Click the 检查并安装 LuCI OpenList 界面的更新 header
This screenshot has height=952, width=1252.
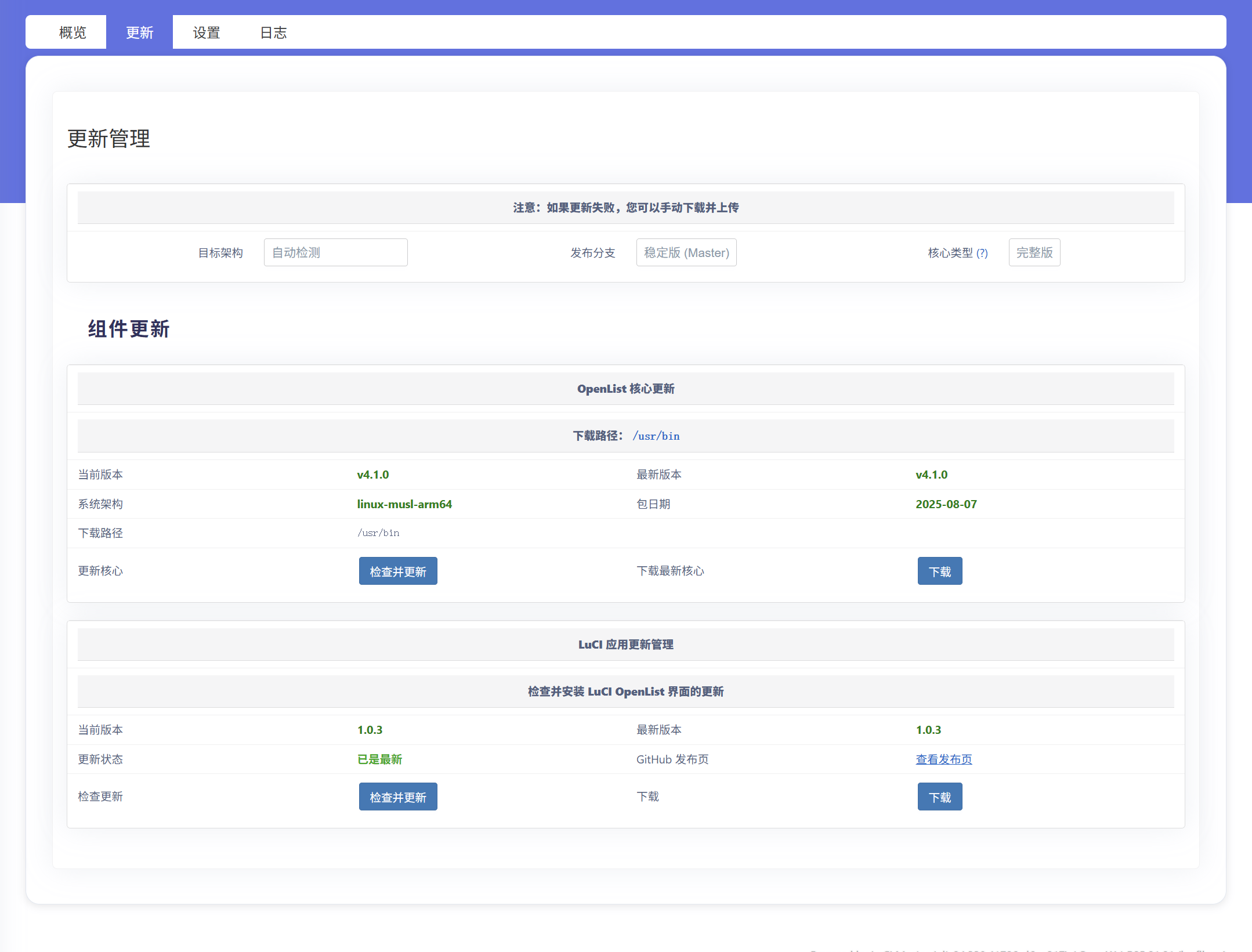click(626, 692)
